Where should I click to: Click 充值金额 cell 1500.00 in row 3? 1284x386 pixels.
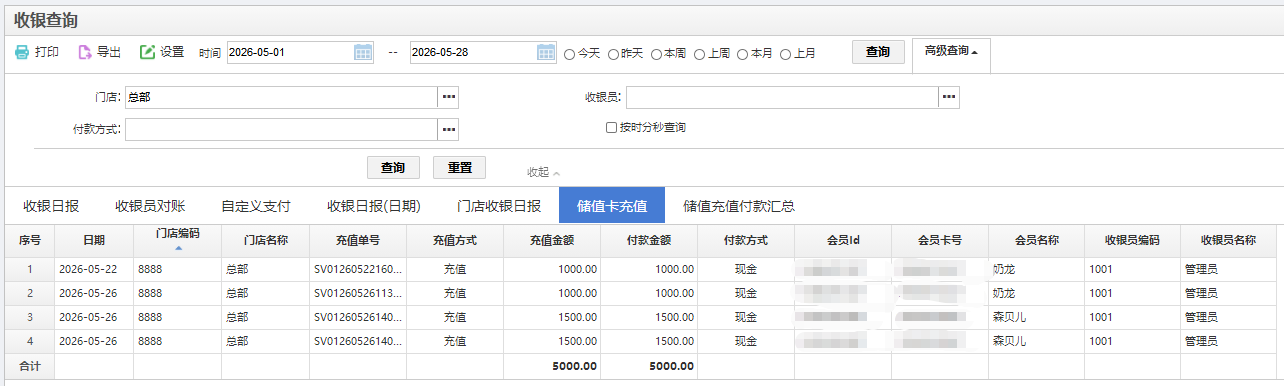coord(552,317)
